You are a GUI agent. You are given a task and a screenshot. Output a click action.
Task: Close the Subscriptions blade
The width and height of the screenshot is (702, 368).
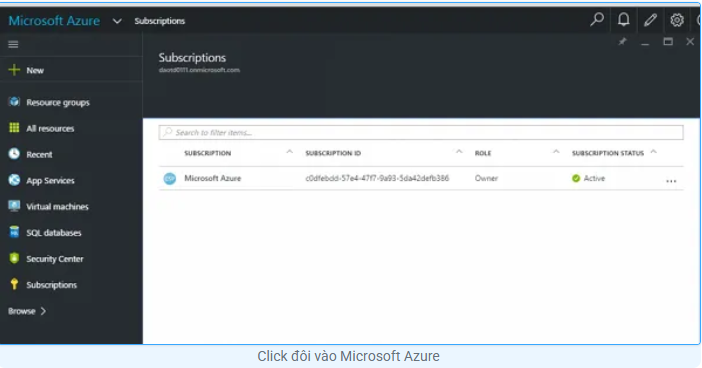click(x=690, y=42)
